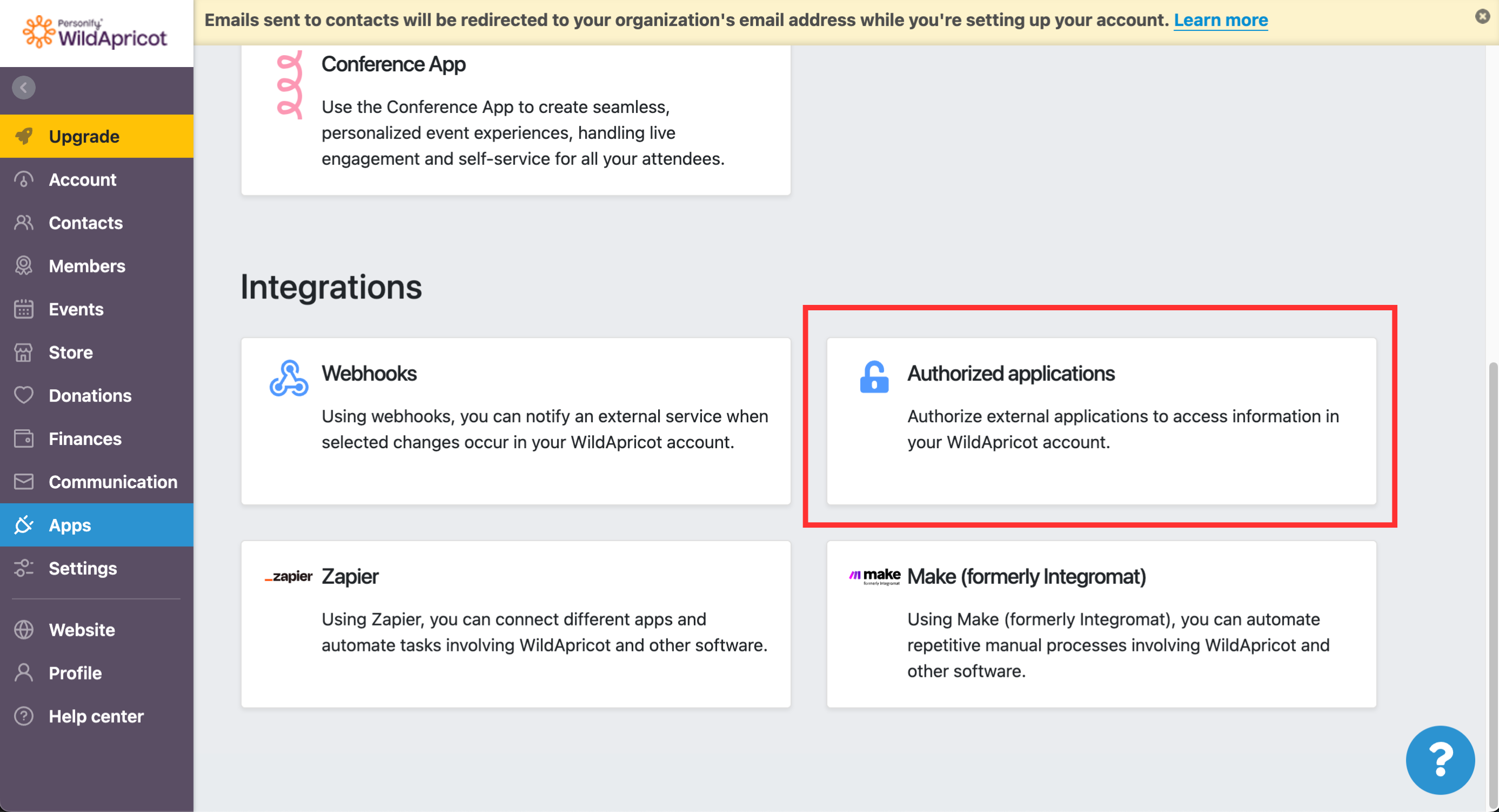The height and width of the screenshot is (812, 1499).
Task: Dismiss the yellow email notification banner
Action: coord(1482,16)
